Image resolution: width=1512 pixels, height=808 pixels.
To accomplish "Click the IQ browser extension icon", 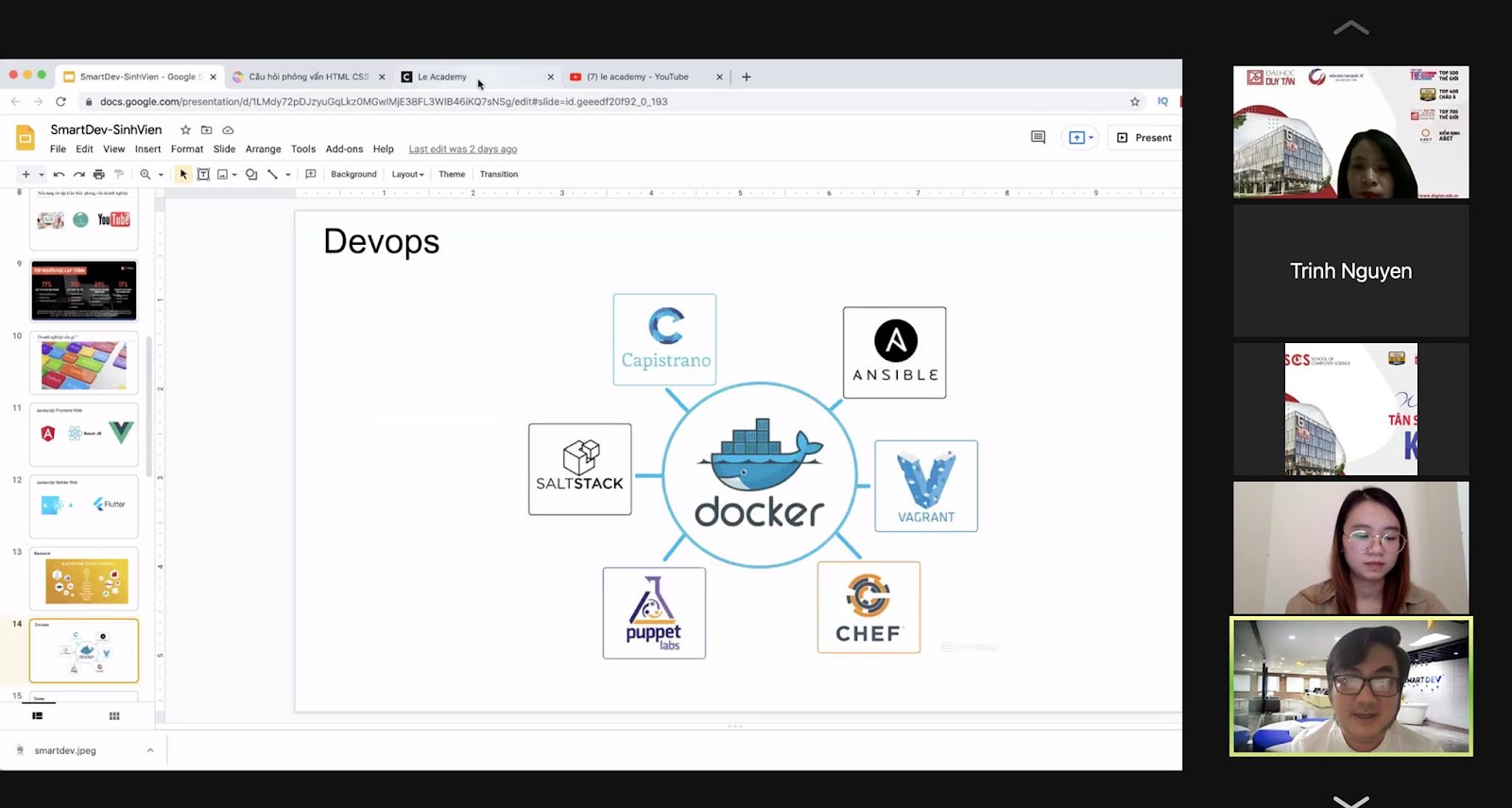I will tap(1163, 101).
